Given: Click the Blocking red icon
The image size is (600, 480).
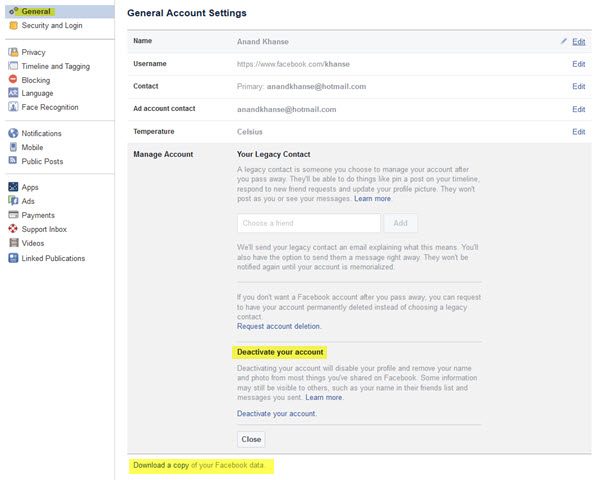Looking at the screenshot, I should pos(13,79).
